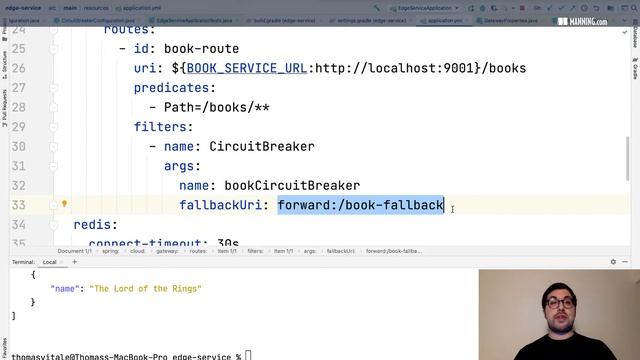Click the 'redis:' key on line 34
This screenshot has width=640, height=360.
96,224
